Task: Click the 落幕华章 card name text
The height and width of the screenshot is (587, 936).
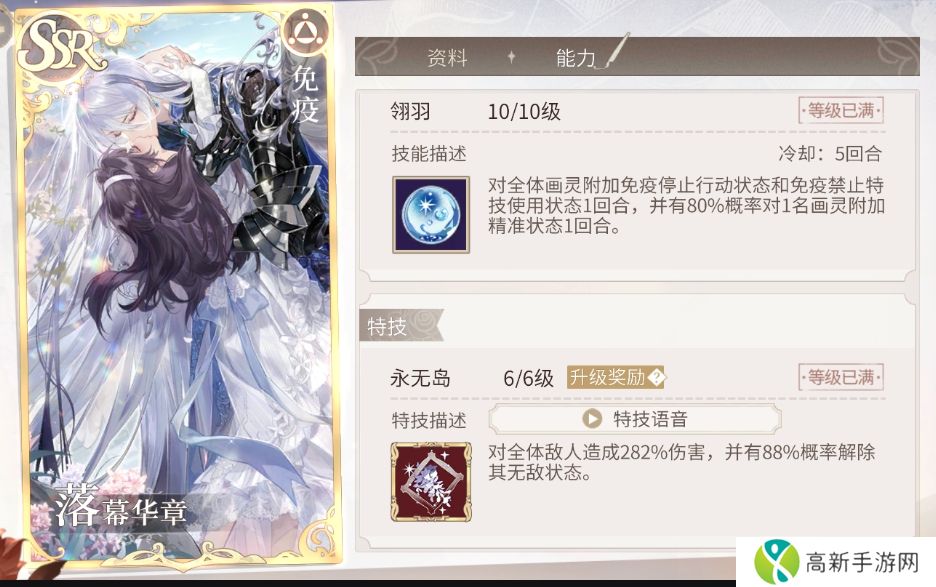Action: (121, 507)
